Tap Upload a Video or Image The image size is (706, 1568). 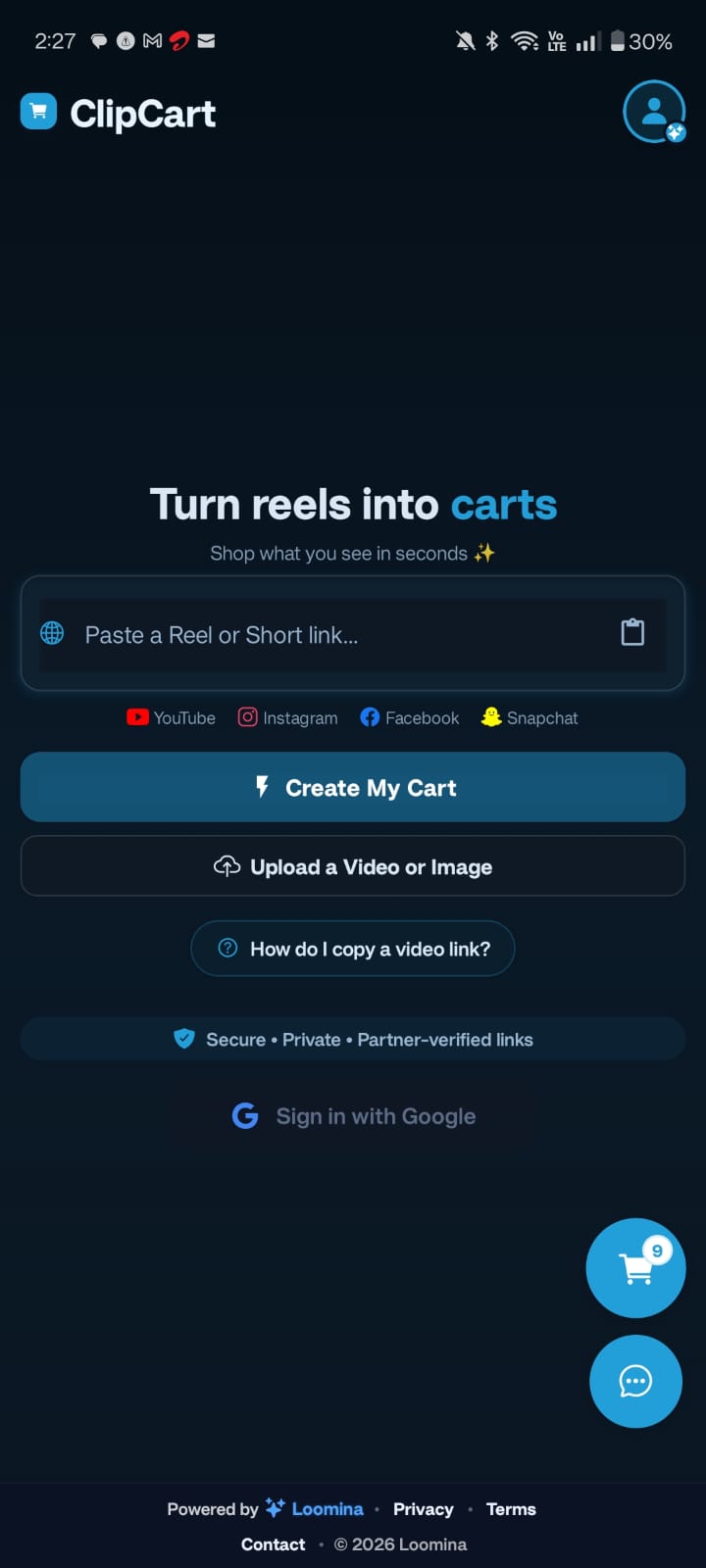[x=353, y=866]
